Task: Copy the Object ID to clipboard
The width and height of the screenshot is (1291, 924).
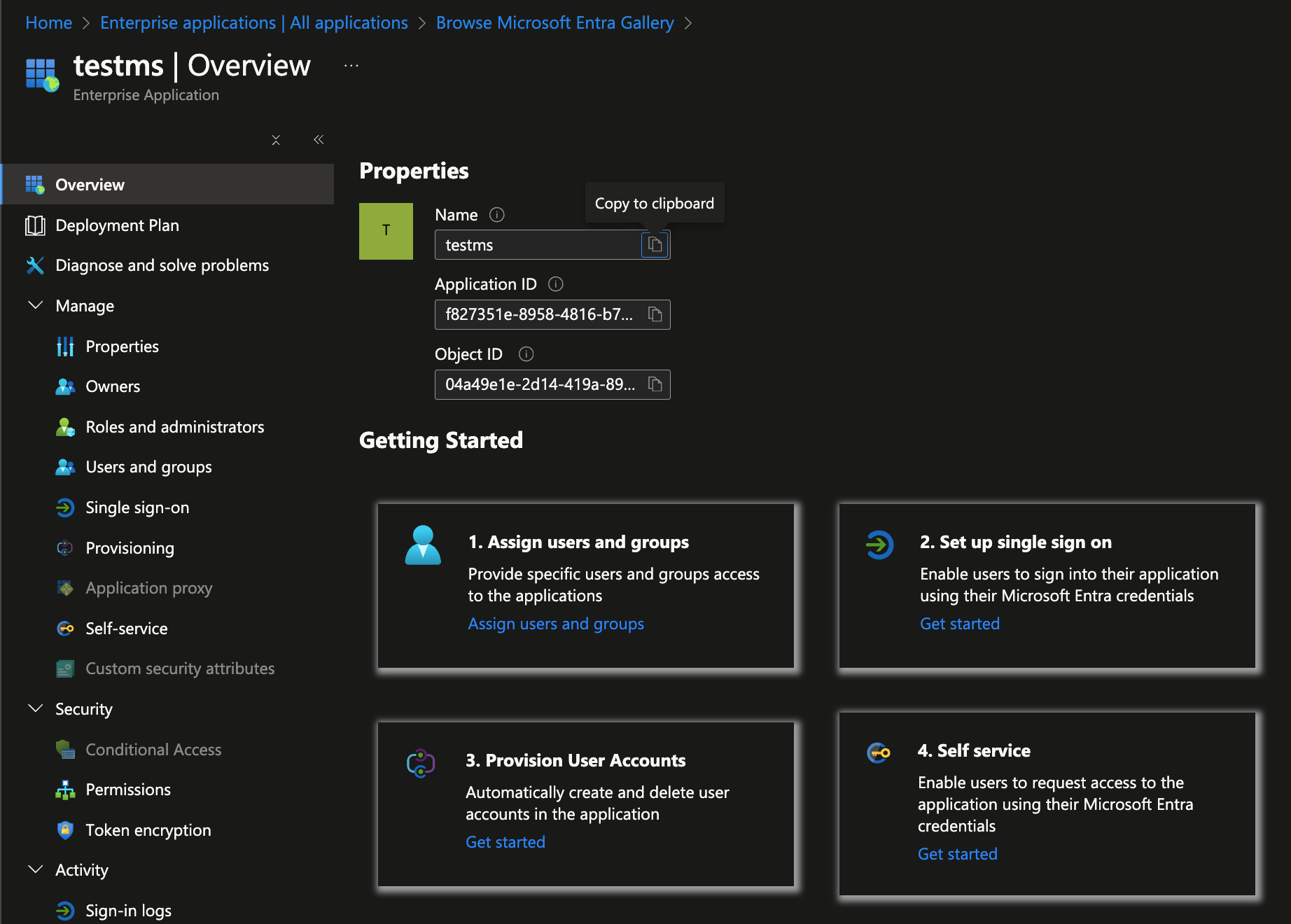Action: pos(655,384)
